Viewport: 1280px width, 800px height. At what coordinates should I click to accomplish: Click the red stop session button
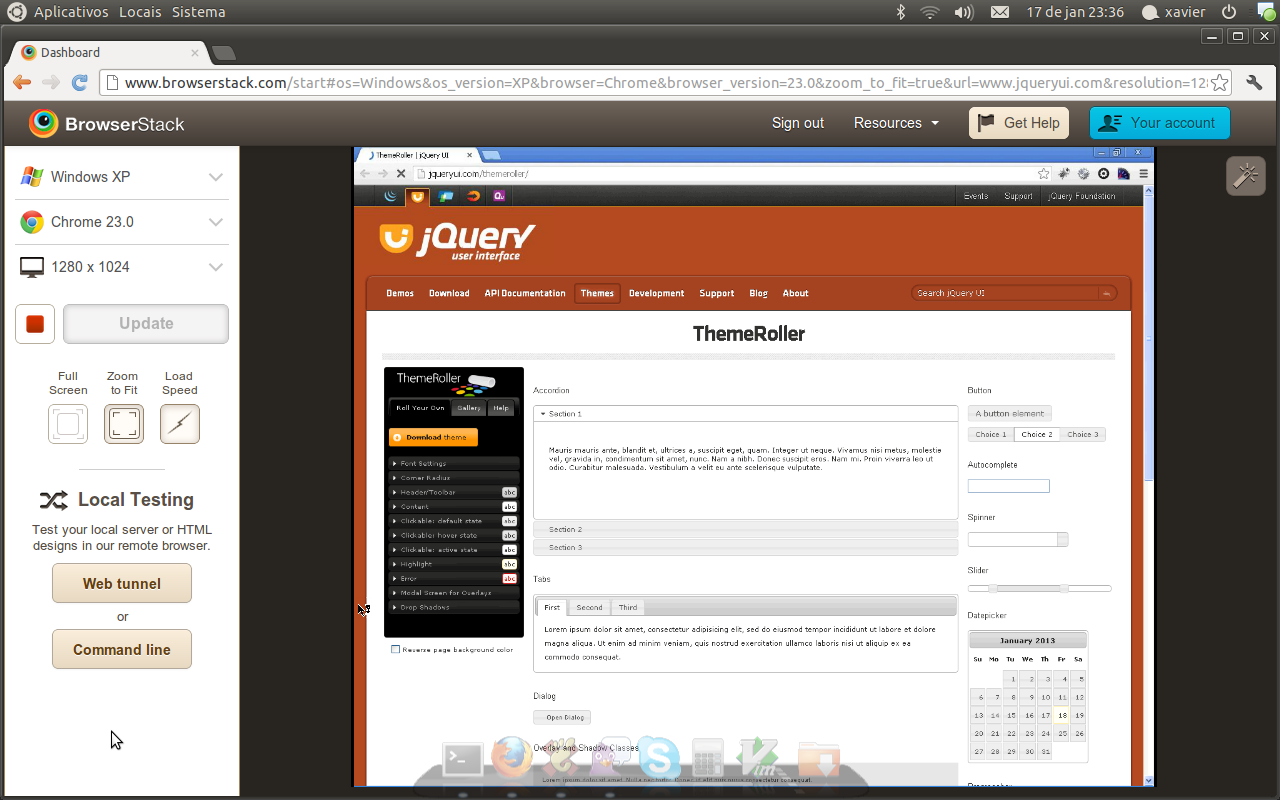click(35, 324)
